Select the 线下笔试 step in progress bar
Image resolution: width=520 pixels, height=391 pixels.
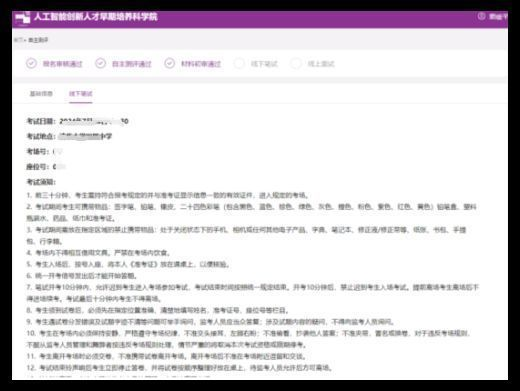264,64
